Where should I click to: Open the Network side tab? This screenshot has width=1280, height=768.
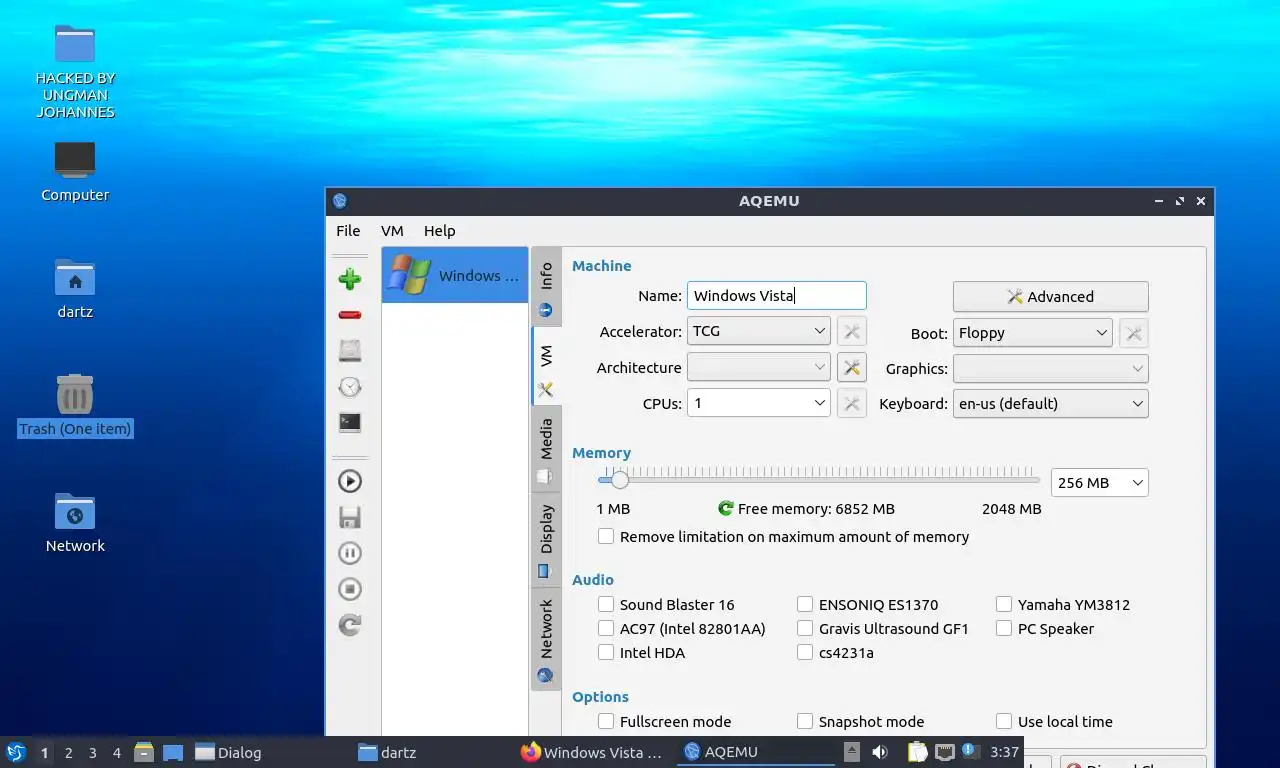(x=546, y=639)
